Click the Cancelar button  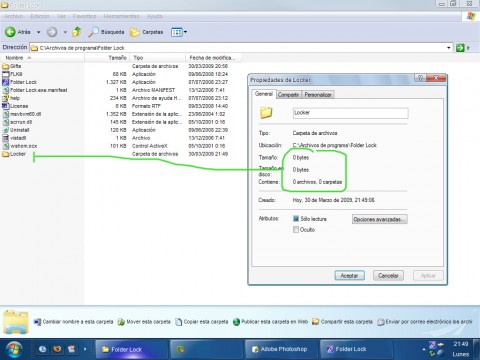(x=388, y=276)
